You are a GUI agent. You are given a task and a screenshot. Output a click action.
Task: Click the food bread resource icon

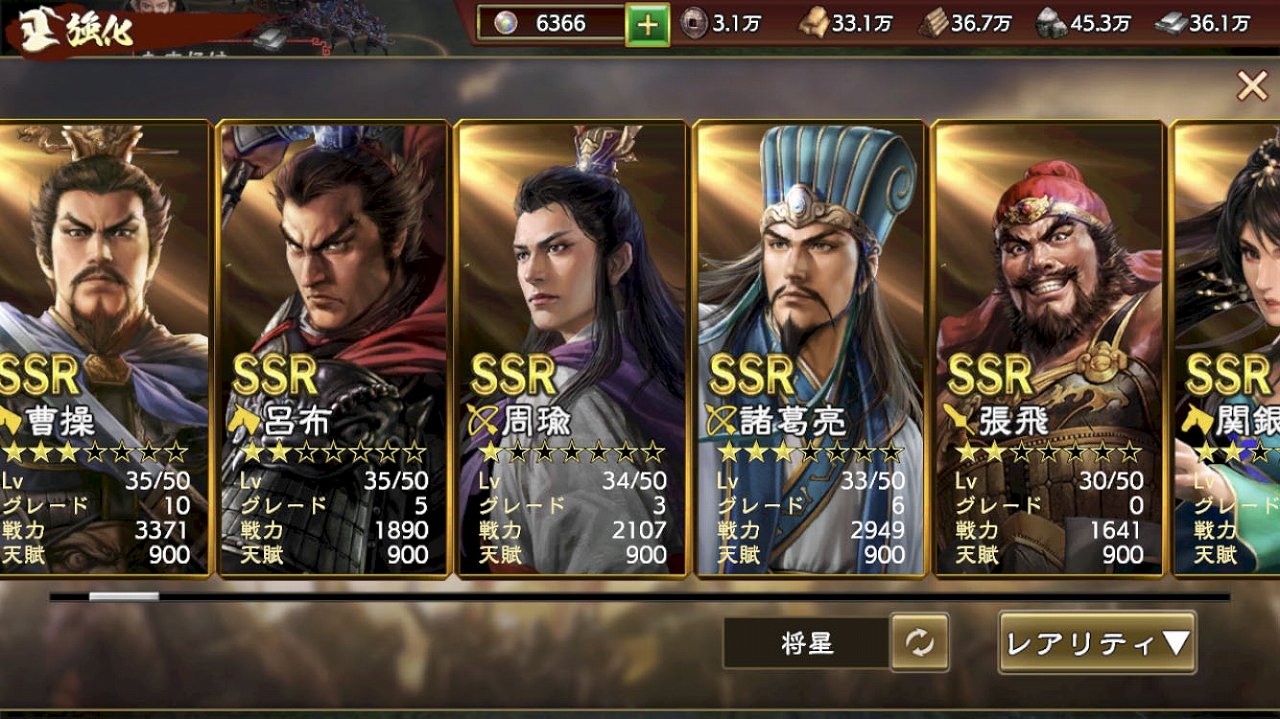point(813,23)
